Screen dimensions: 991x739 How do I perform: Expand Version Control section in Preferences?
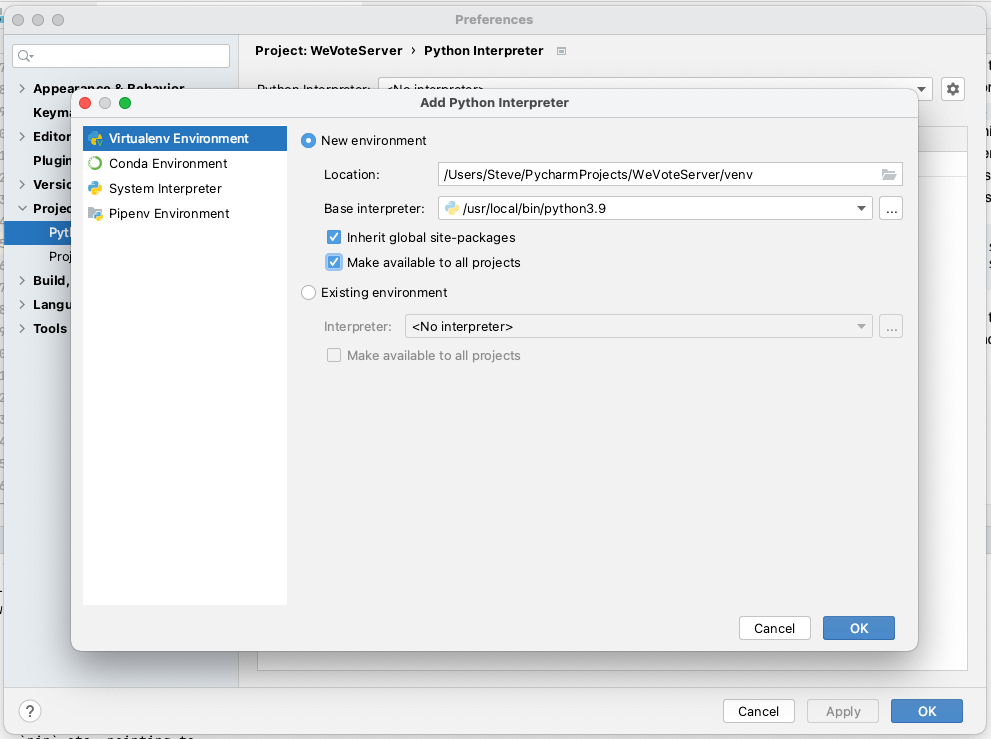[22, 185]
